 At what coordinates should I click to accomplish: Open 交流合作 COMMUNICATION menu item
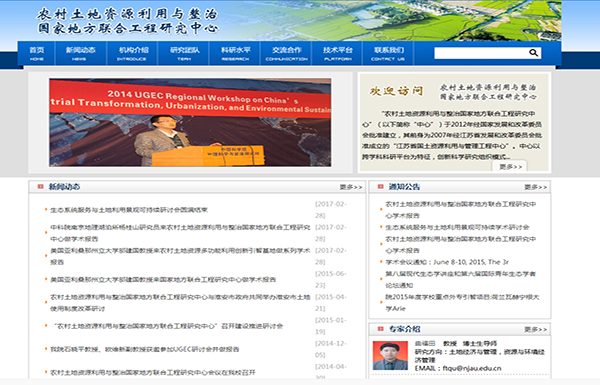coord(287,53)
